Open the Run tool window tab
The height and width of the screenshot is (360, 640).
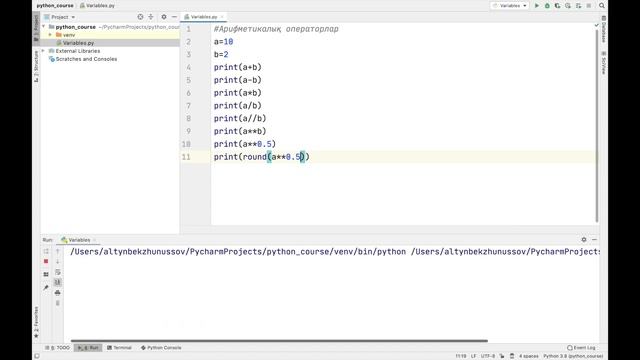[x=89, y=348]
